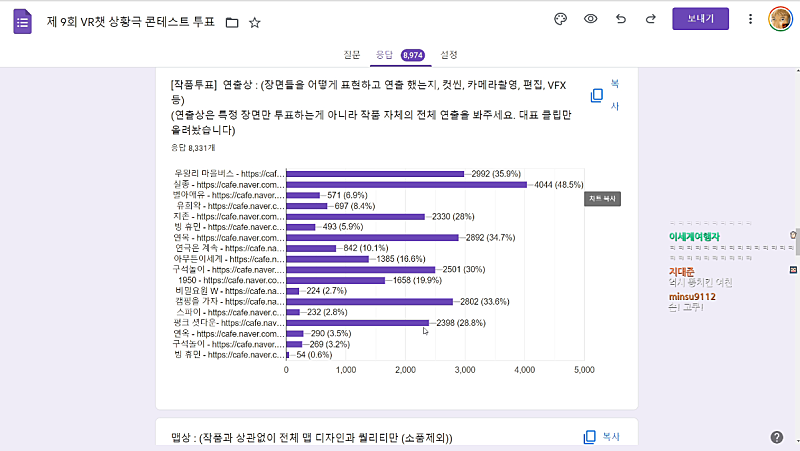
Task: Click the 우왕리 마을버스 bar in chart
Action: [375, 174]
